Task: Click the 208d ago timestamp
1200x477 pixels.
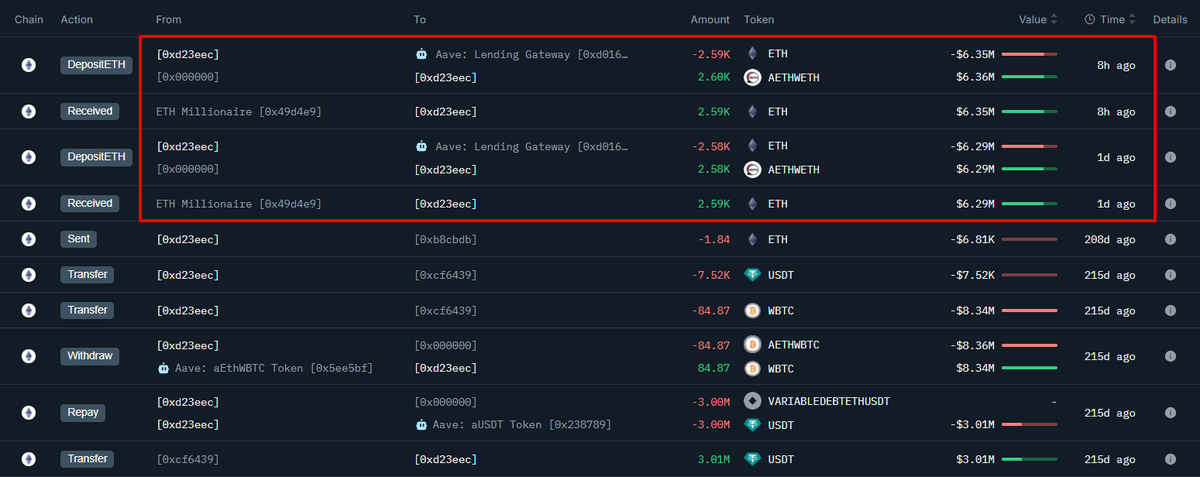Action: pos(1110,239)
